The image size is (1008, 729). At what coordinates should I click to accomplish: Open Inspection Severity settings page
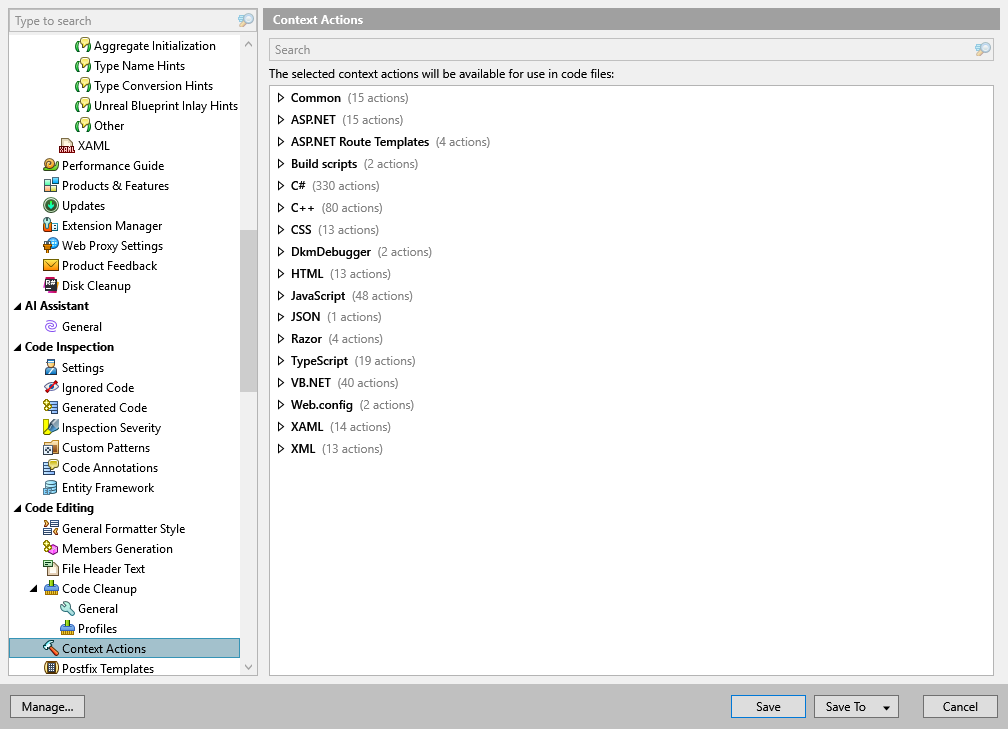(111, 428)
